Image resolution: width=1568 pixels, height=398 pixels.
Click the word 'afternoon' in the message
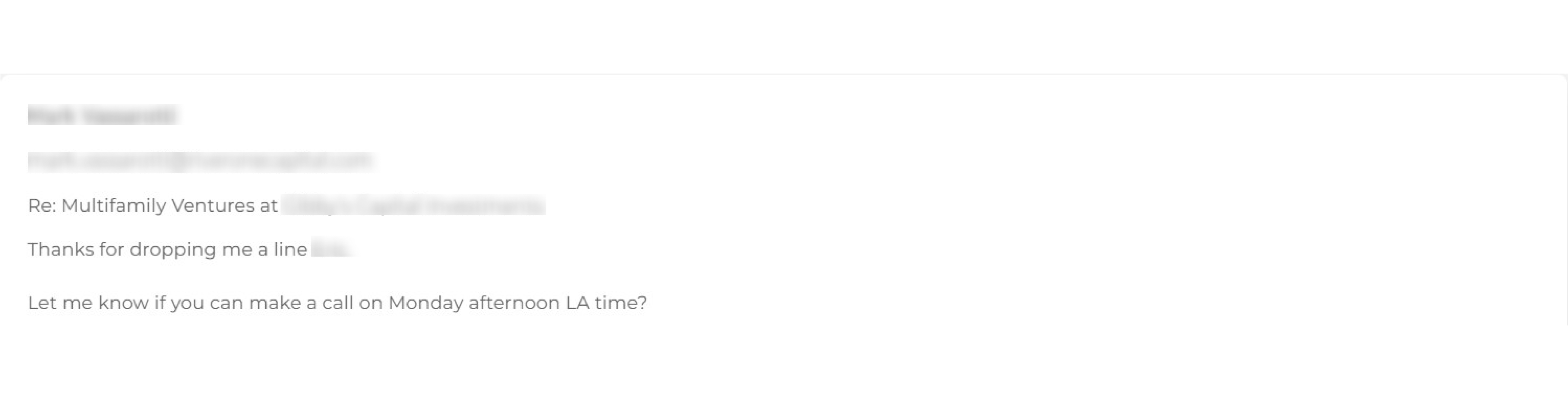[x=514, y=303]
